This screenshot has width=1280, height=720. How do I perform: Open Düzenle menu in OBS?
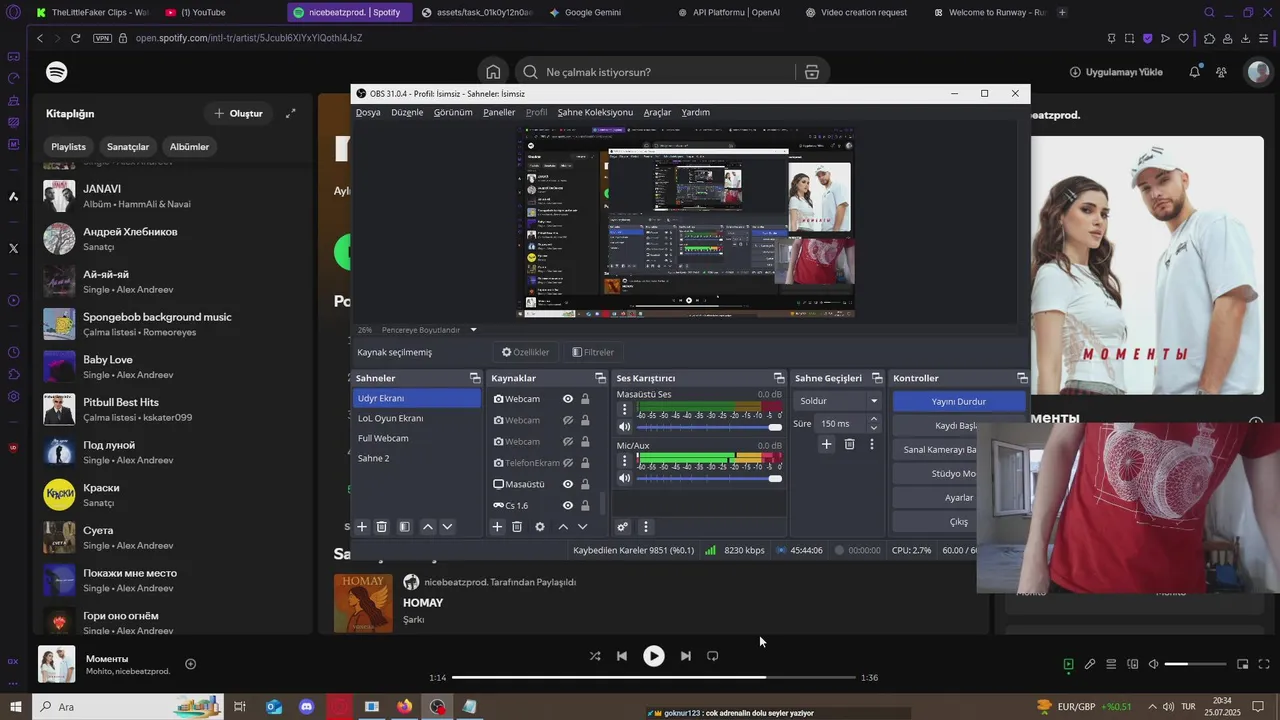coord(407,112)
